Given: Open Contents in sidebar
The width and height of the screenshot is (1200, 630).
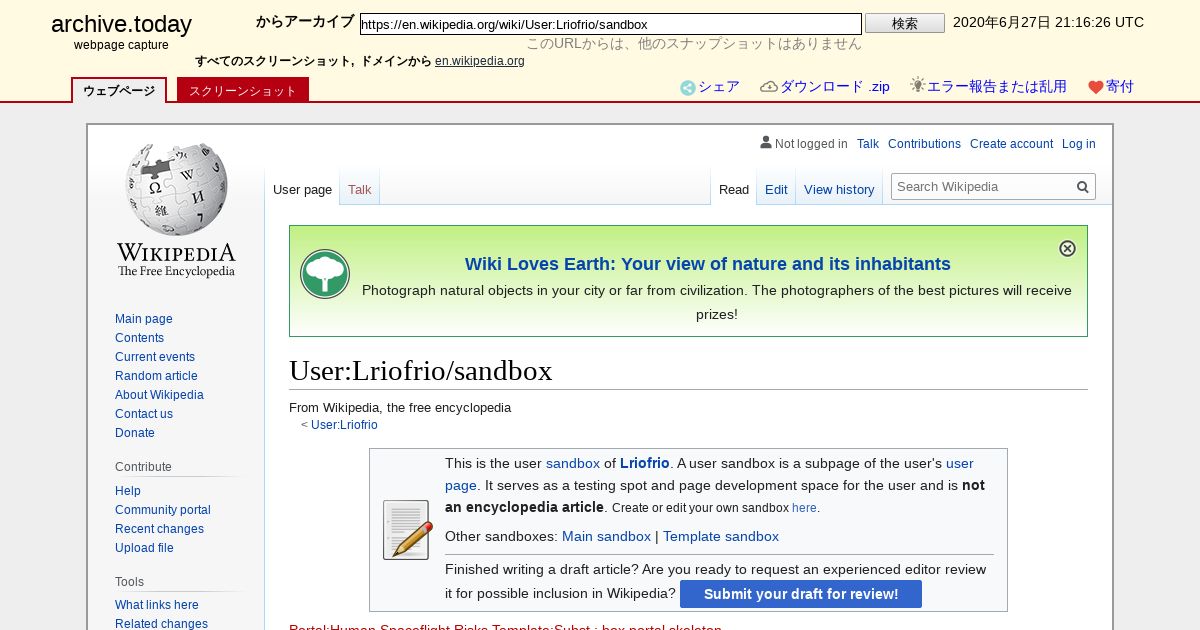Looking at the screenshot, I should coord(139,338).
